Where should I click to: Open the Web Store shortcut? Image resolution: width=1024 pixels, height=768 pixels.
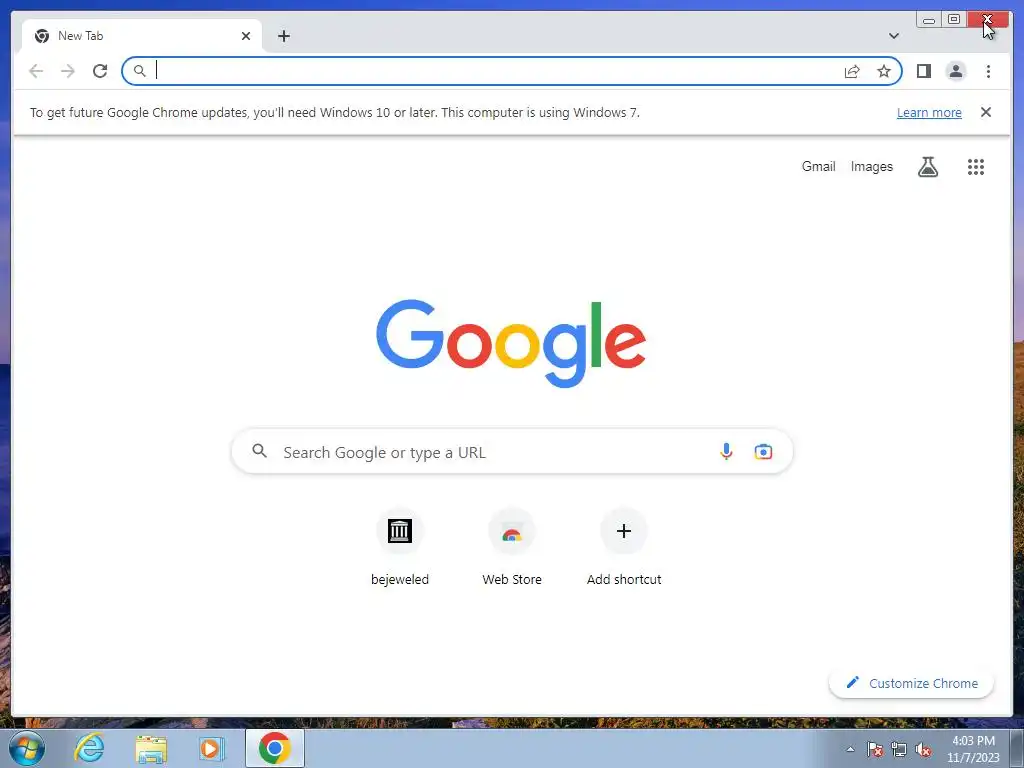point(512,547)
